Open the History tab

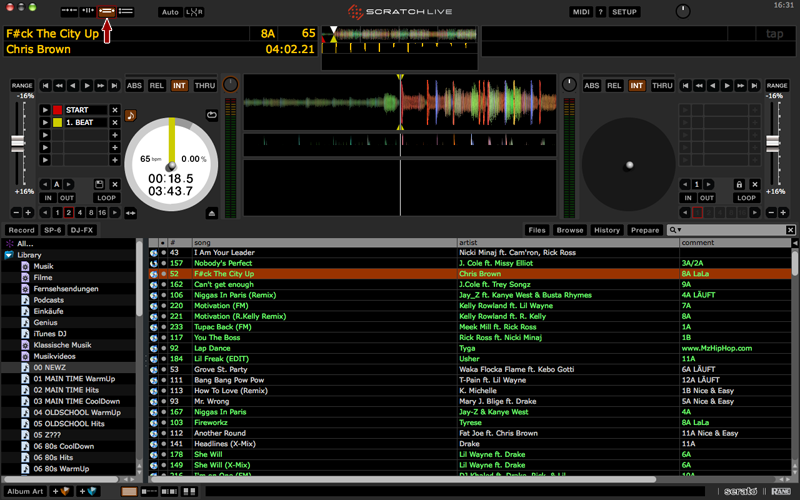(x=606, y=230)
